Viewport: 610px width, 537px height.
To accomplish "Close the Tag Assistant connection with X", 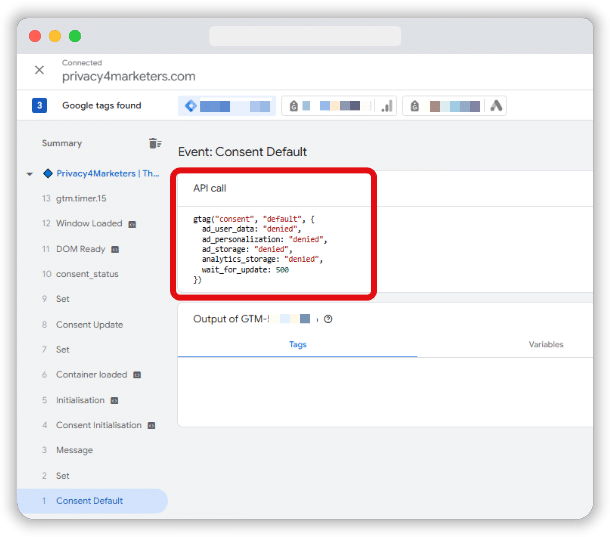I will point(39,70).
